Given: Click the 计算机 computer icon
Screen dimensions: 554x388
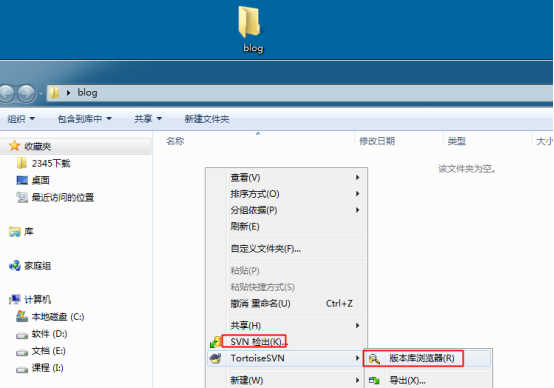Looking at the screenshot, I should coord(14,299).
